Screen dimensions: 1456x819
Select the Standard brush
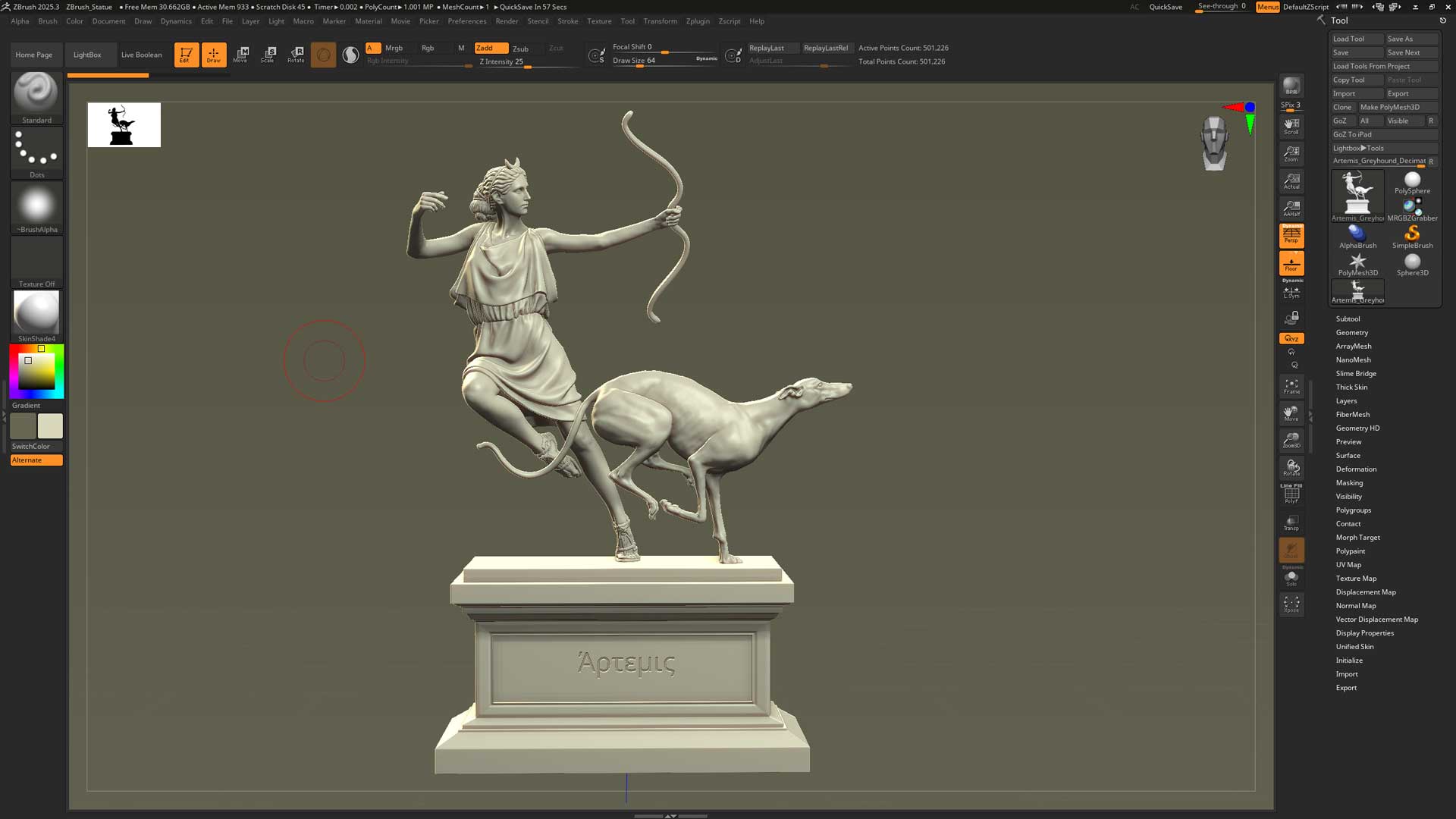coord(36,96)
